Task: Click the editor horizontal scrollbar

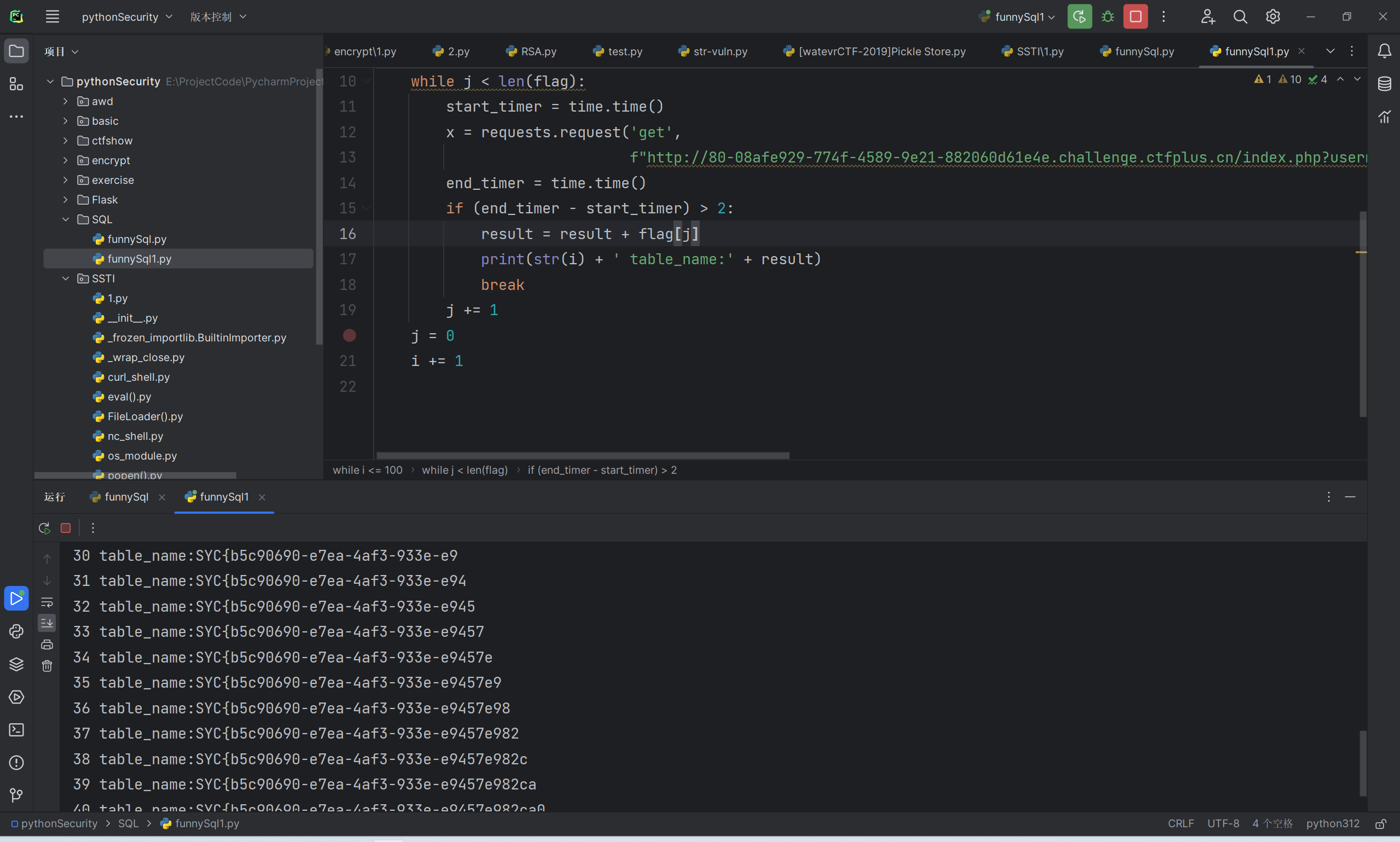Action: pos(583,456)
